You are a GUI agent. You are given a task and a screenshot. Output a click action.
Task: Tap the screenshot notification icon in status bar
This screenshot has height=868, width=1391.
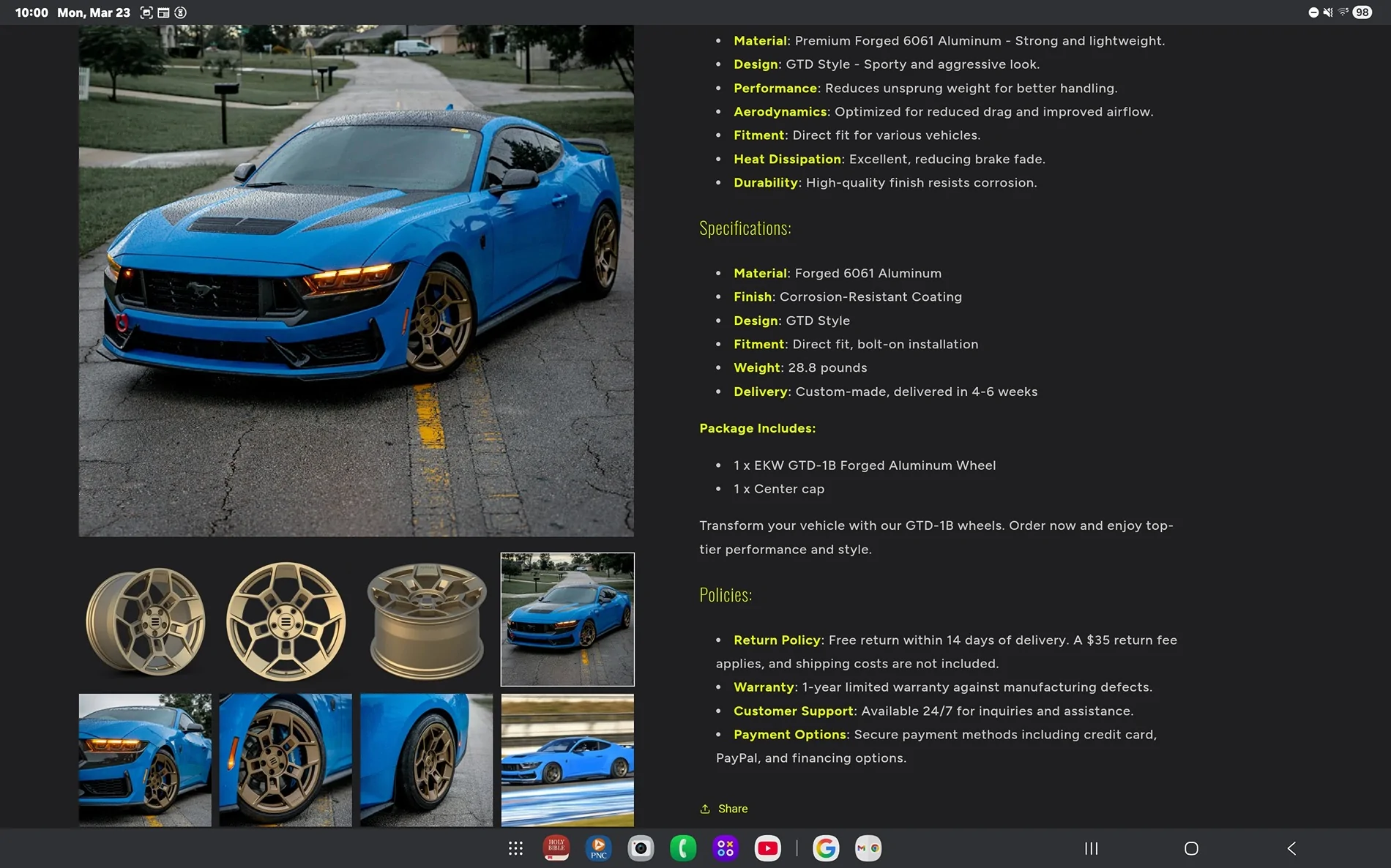[x=146, y=12]
